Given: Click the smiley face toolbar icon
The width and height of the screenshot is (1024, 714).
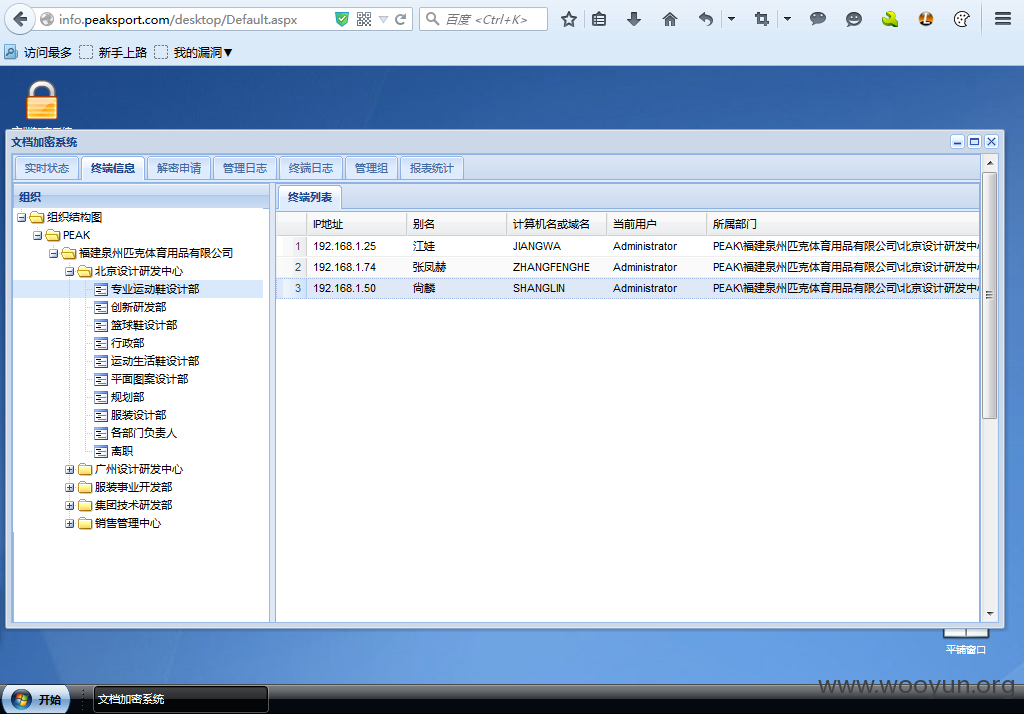Looking at the screenshot, I should coord(854,20).
